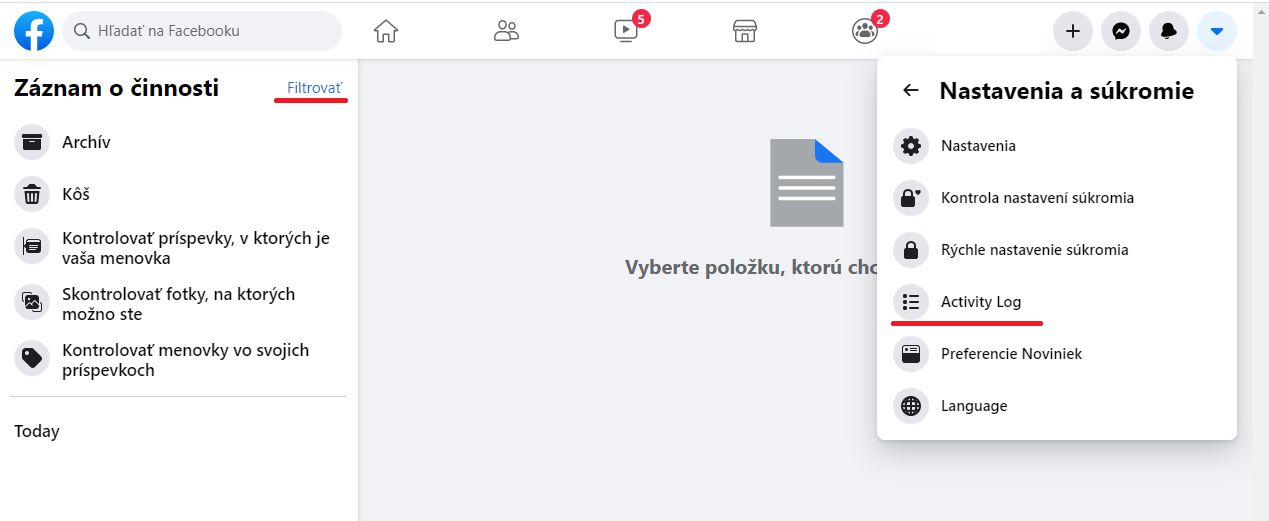Open Kontrolovať príspevky s vašou menovkou
This screenshot has width=1269, height=521.
(x=180, y=248)
